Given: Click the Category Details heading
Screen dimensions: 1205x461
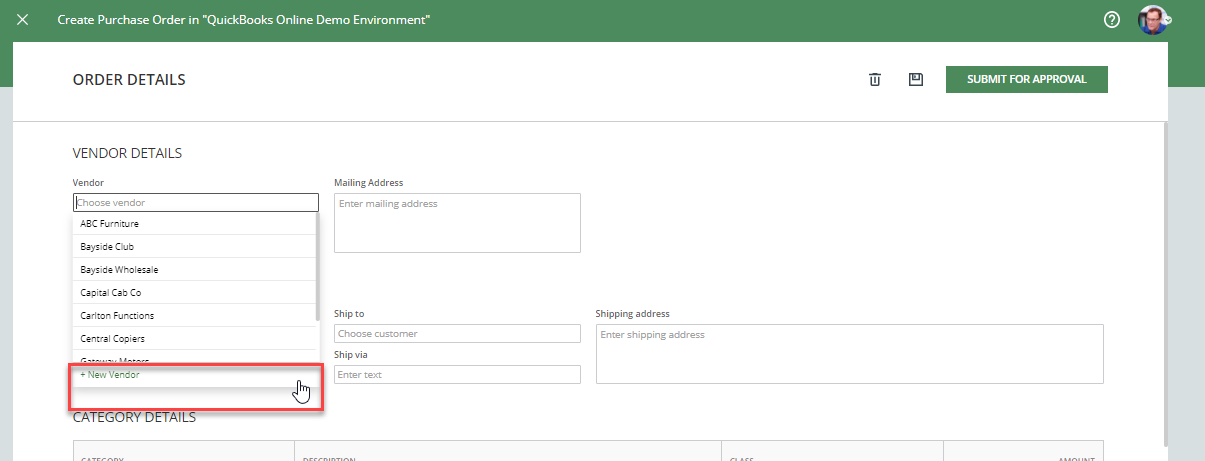Looking at the screenshot, I should pyautogui.click(x=134, y=417).
